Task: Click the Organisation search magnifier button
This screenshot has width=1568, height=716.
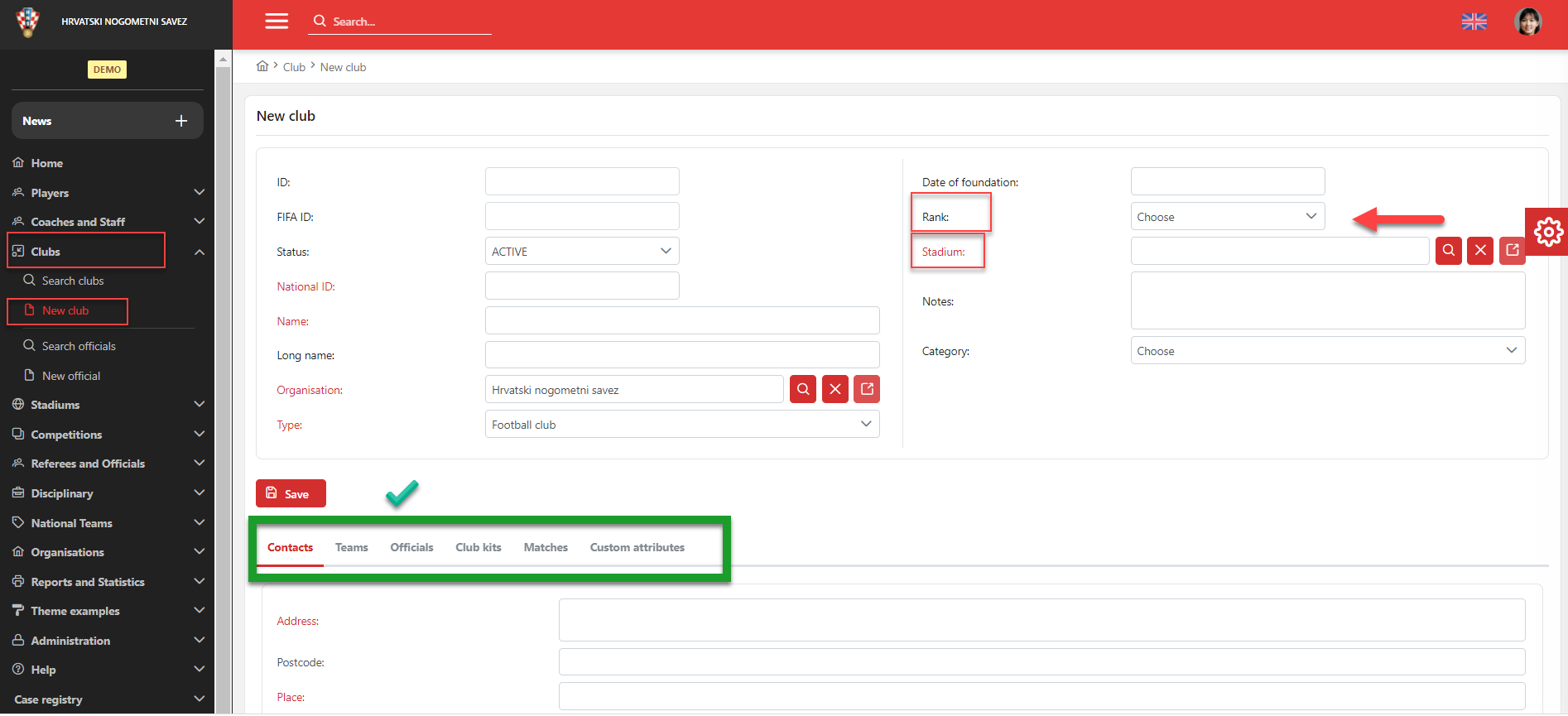Action: pos(802,389)
